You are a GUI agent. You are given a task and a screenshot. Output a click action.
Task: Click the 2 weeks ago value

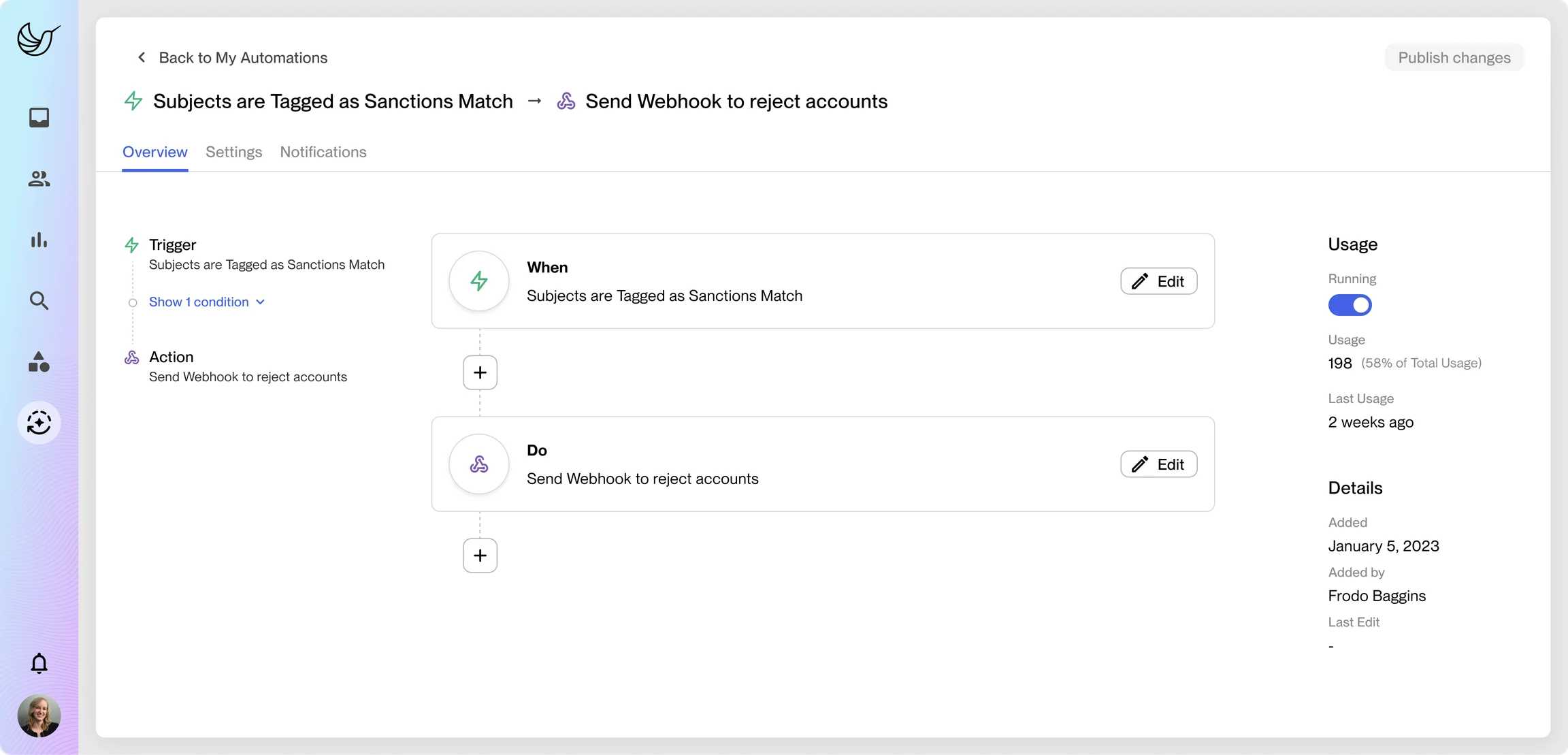[1371, 422]
